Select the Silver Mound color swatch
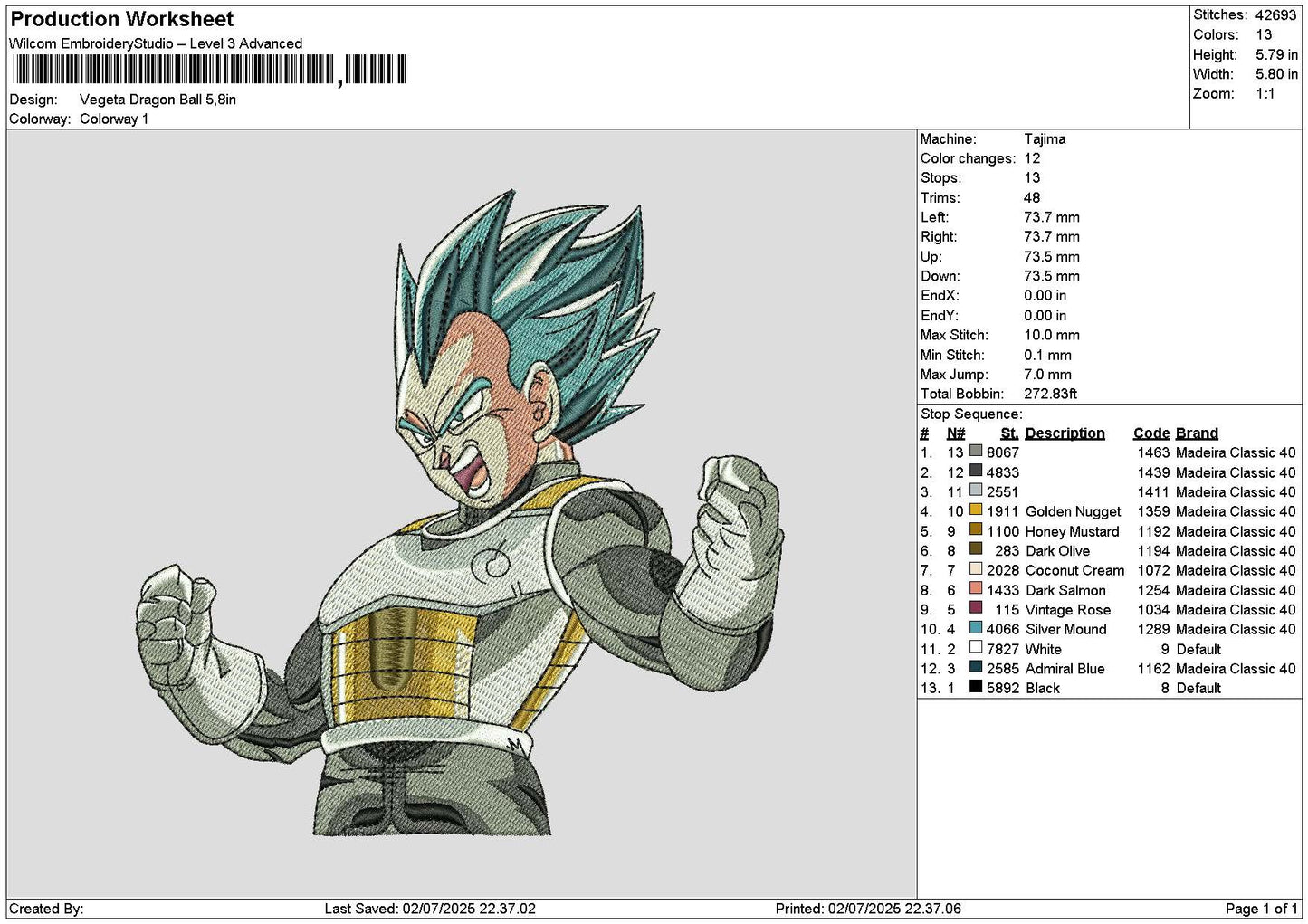The height and width of the screenshot is (924, 1308). [976, 628]
